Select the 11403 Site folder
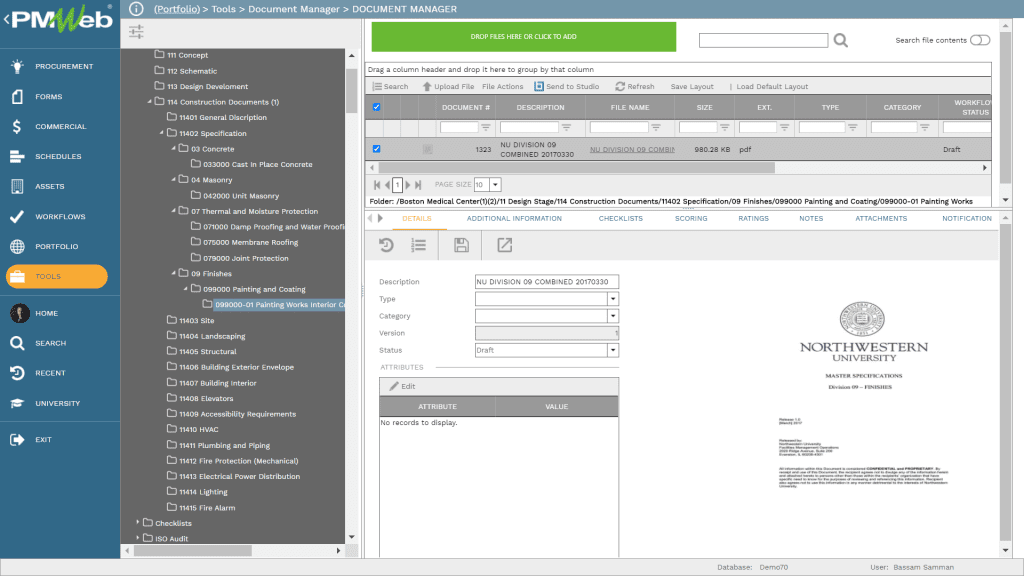This screenshot has height=576, width=1024. coord(197,321)
